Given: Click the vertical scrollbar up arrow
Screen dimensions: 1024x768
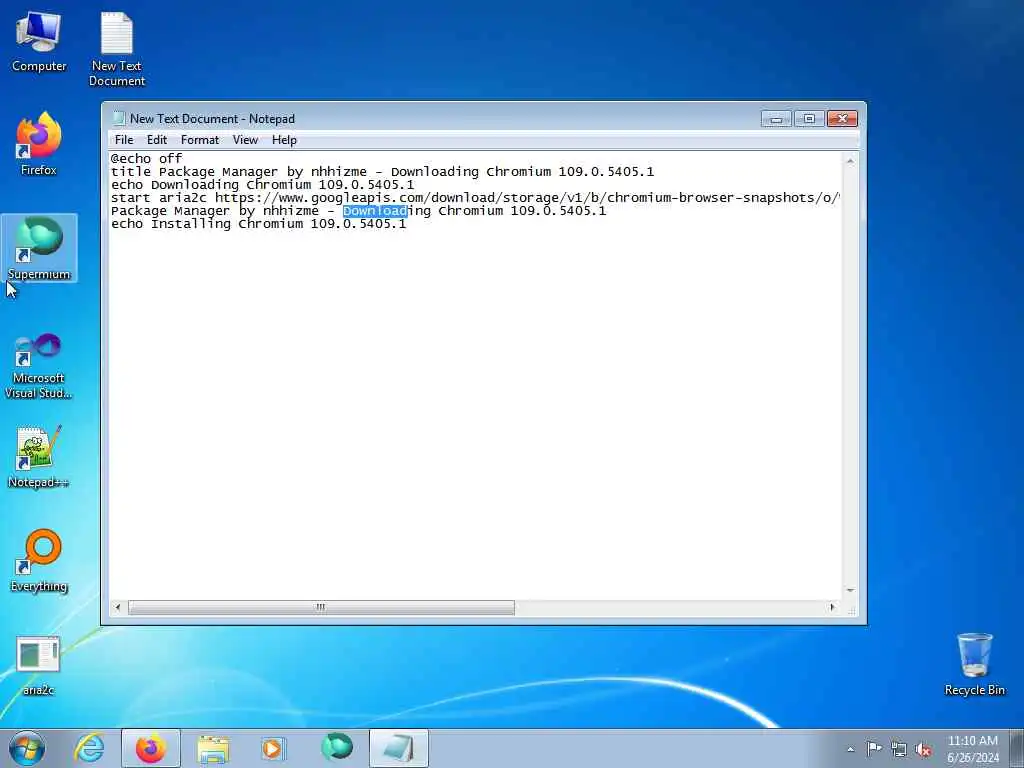Looking at the screenshot, I should 850,161.
